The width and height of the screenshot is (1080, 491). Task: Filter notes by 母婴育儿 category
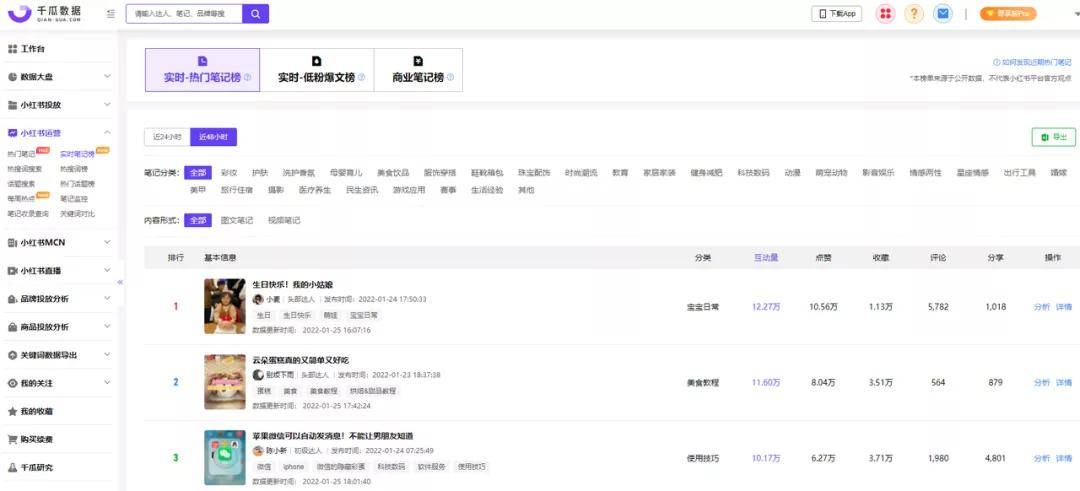346,172
